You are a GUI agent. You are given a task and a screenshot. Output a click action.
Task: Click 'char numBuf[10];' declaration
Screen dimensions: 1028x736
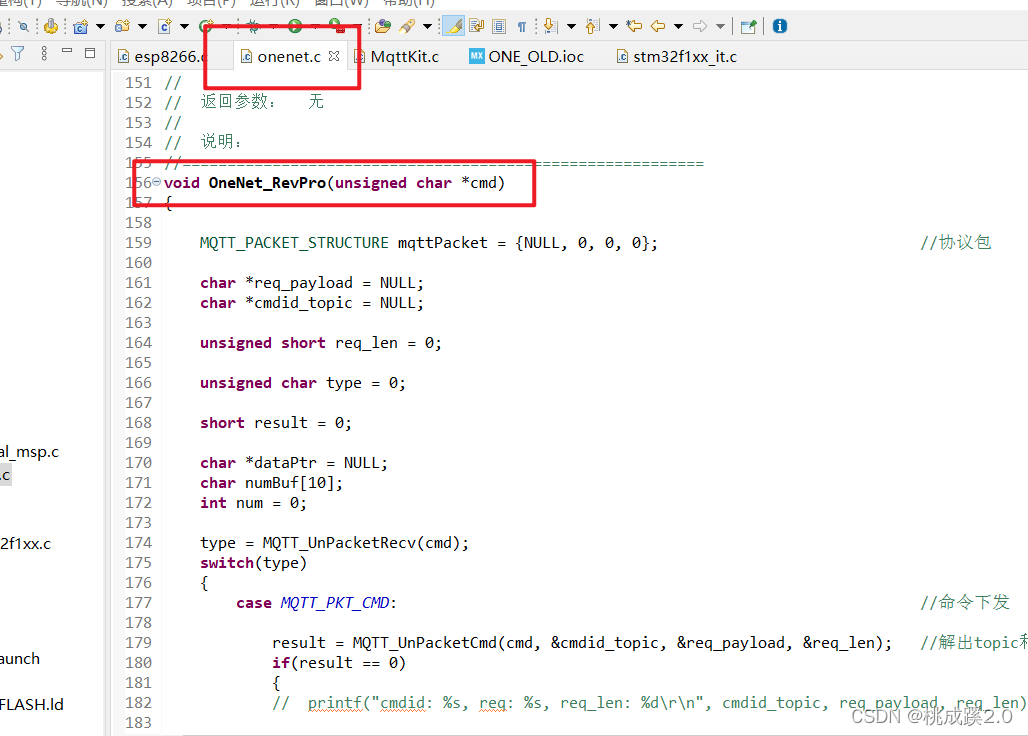click(x=271, y=483)
